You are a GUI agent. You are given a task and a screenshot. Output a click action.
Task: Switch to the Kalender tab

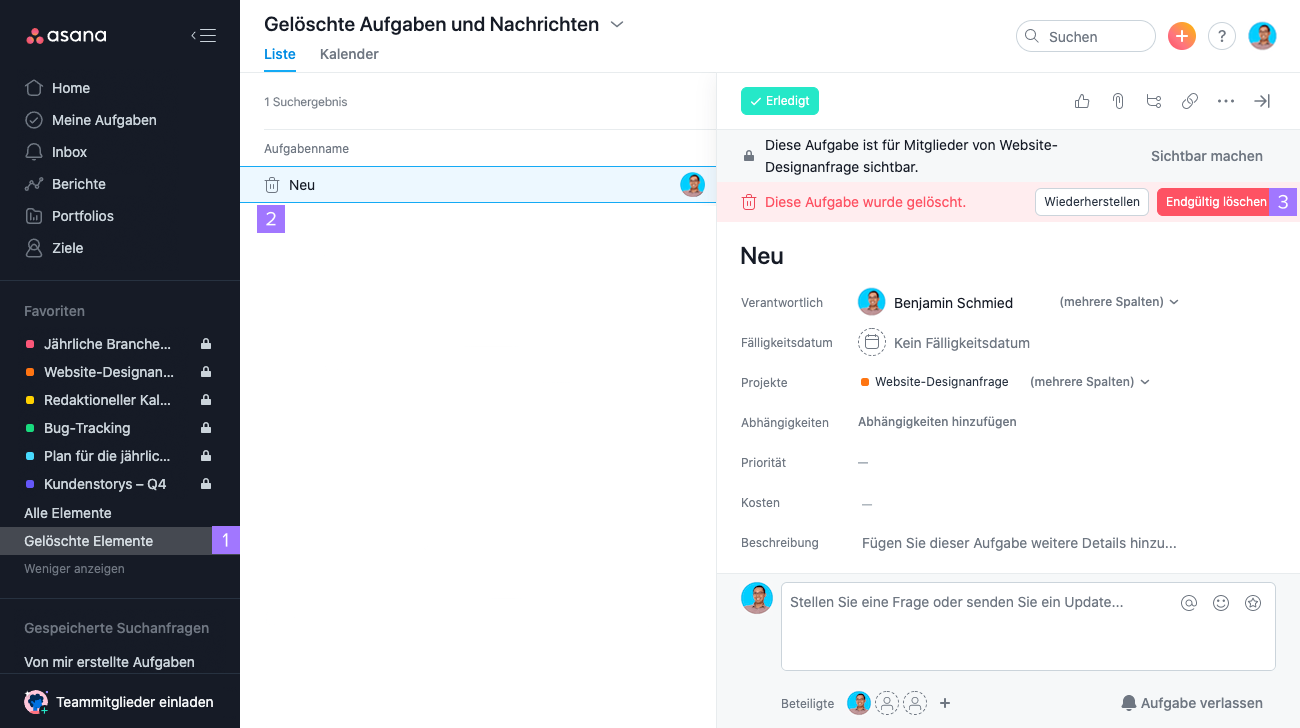click(349, 54)
